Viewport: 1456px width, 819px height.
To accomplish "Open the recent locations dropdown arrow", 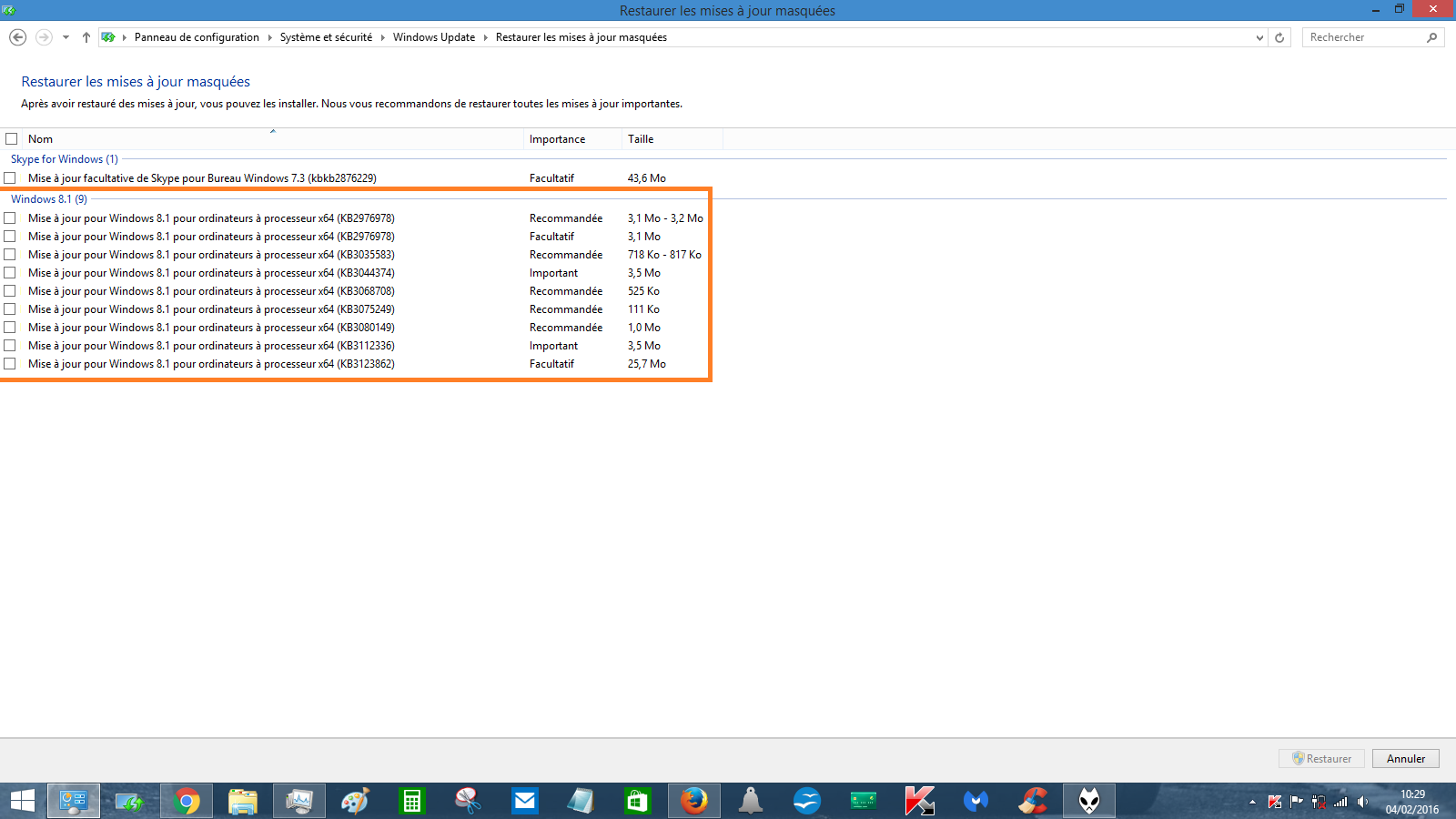I will click(x=66, y=37).
